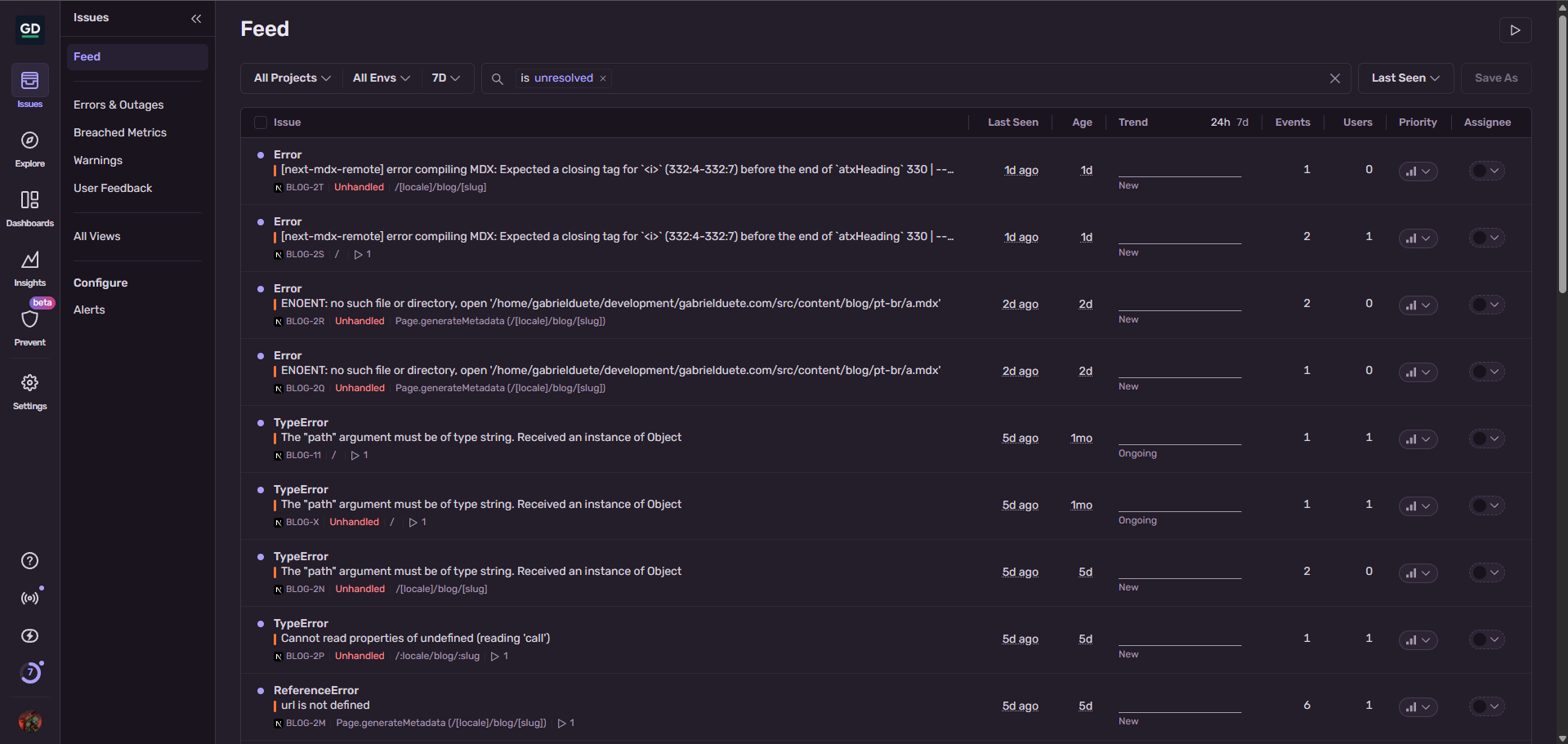Click the search filter input field

coord(817,78)
